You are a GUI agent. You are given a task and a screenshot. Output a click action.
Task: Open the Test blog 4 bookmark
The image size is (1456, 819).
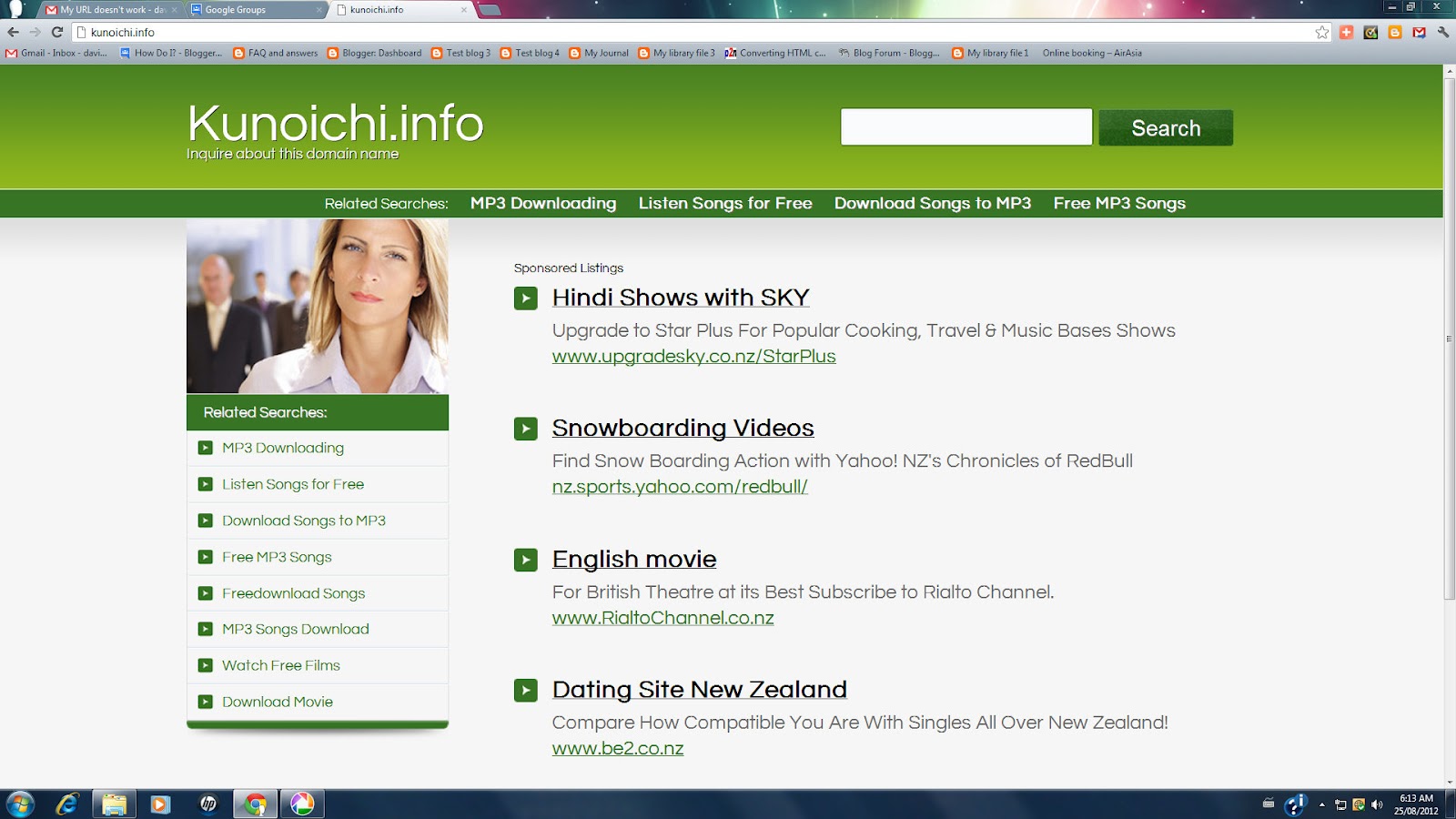point(530,53)
